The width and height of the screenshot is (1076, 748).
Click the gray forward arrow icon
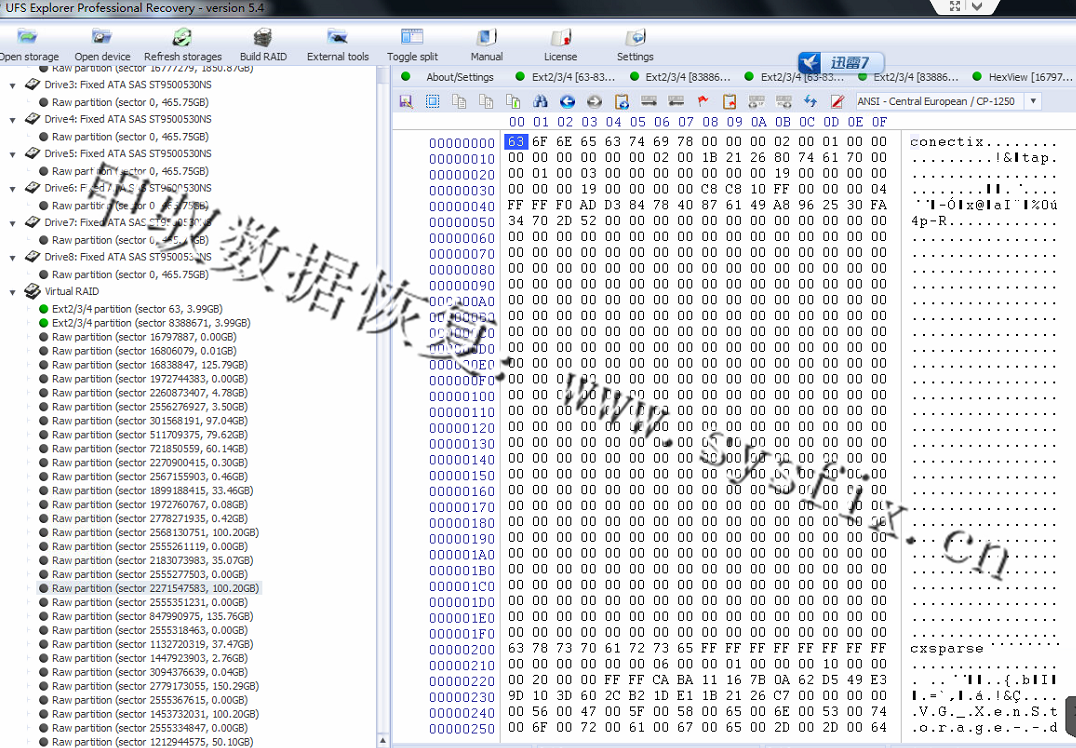pos(594,102)
